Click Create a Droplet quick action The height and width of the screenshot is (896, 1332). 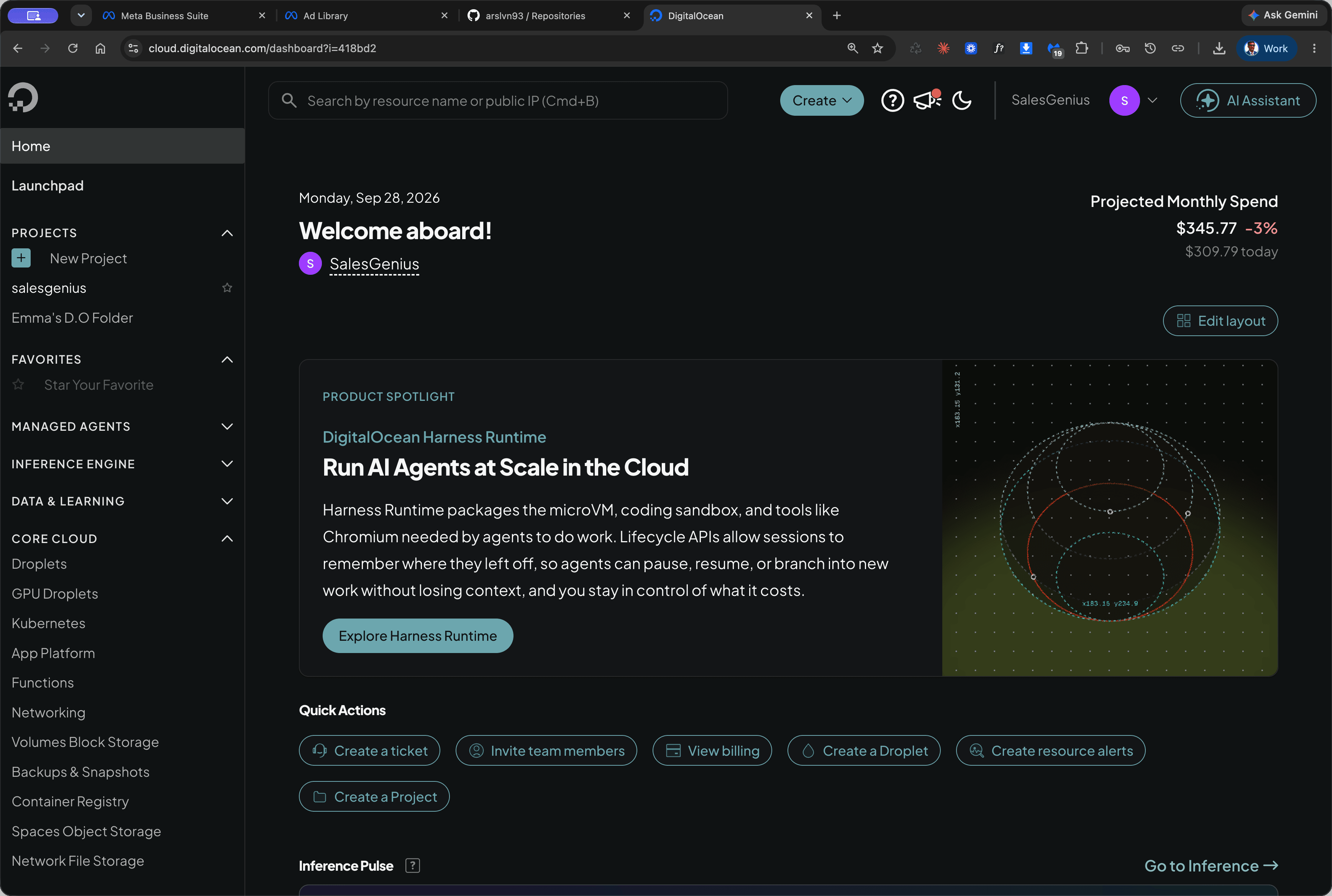point(864,751)
